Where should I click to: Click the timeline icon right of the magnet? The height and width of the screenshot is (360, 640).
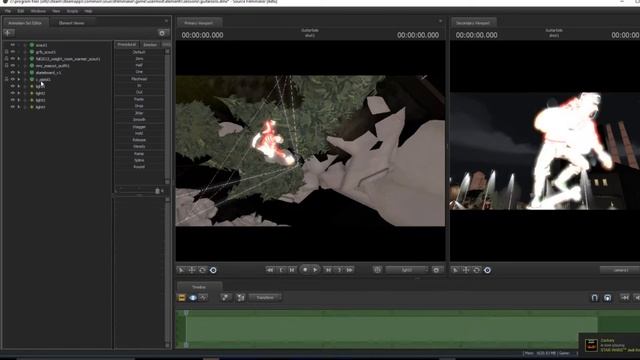pyautogui.click(x=607, y=298)
